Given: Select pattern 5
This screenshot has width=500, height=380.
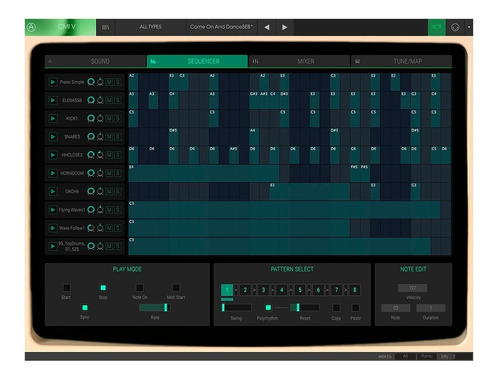Looking at the screenshot, I should pyautogui.click(x=300, y=290).
